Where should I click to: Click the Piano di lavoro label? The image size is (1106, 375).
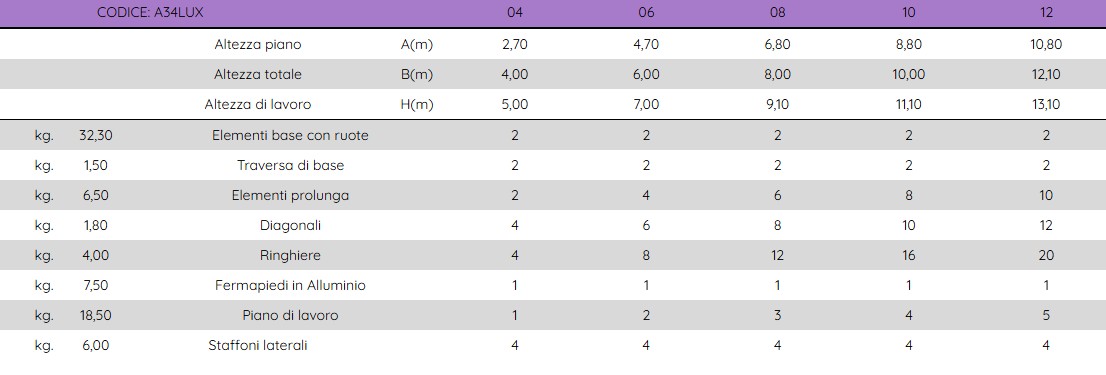pyautogui.click(x=290, y=315)
